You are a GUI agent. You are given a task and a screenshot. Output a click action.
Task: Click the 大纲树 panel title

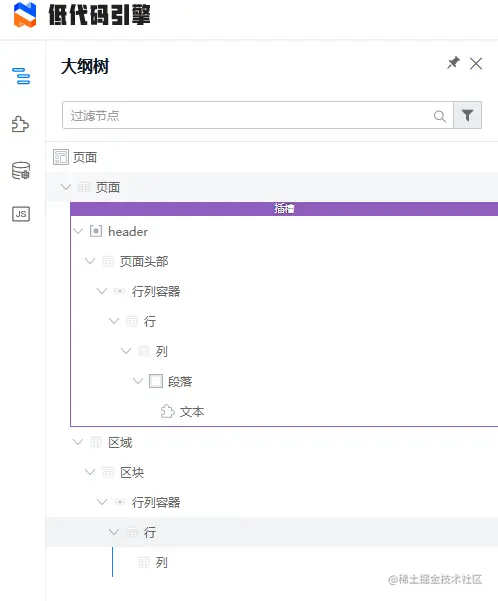coord(85,66)
